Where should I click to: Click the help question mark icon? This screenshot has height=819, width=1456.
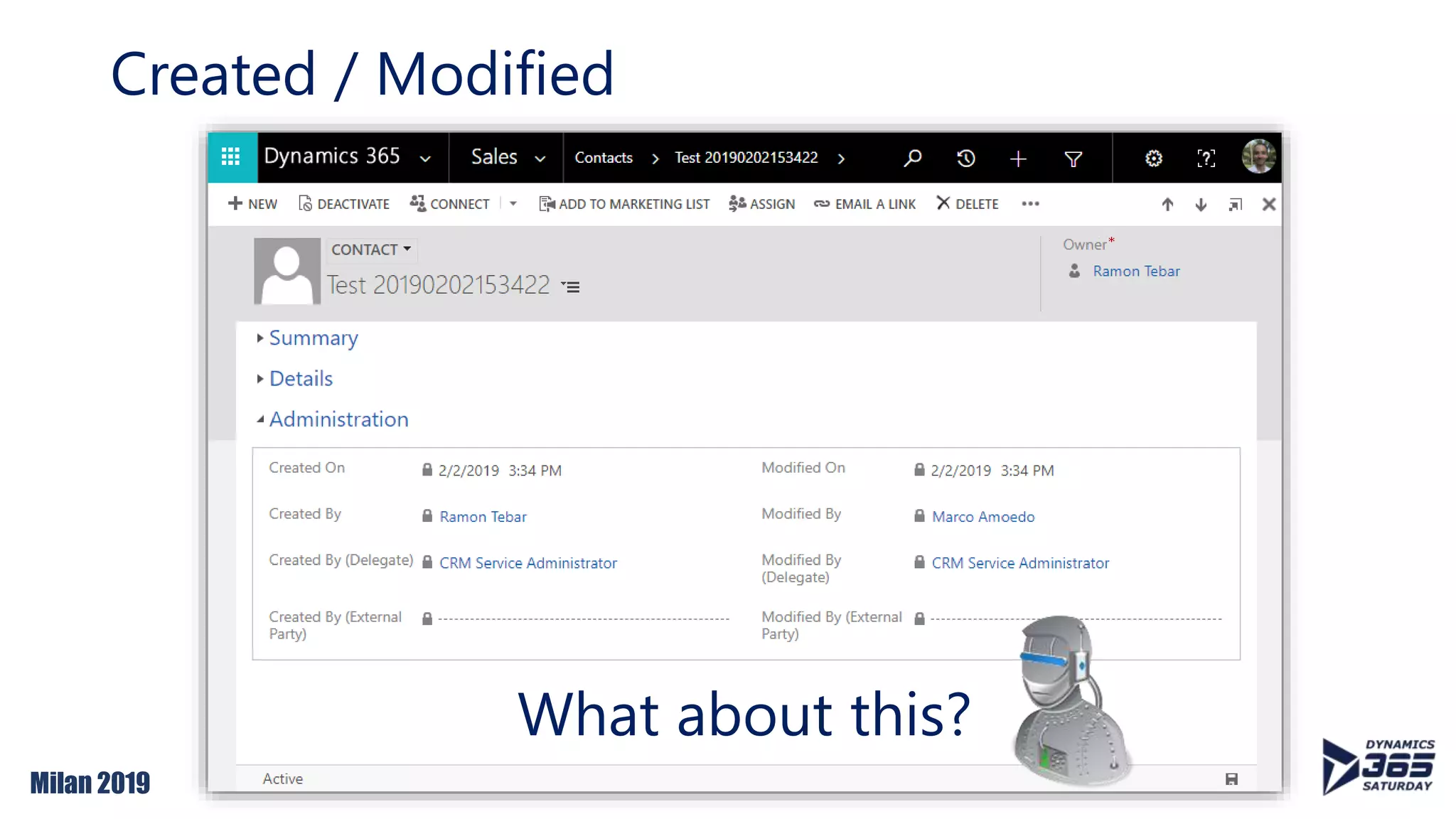point(1206,158)
